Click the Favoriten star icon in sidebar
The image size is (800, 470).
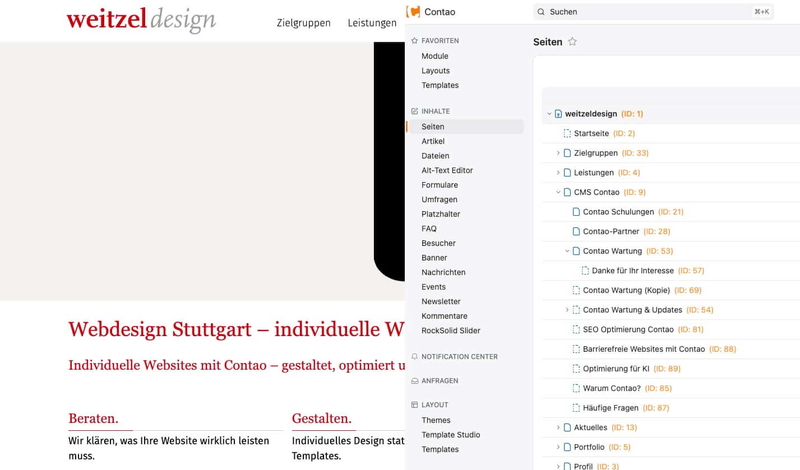(x=414, y=40)
